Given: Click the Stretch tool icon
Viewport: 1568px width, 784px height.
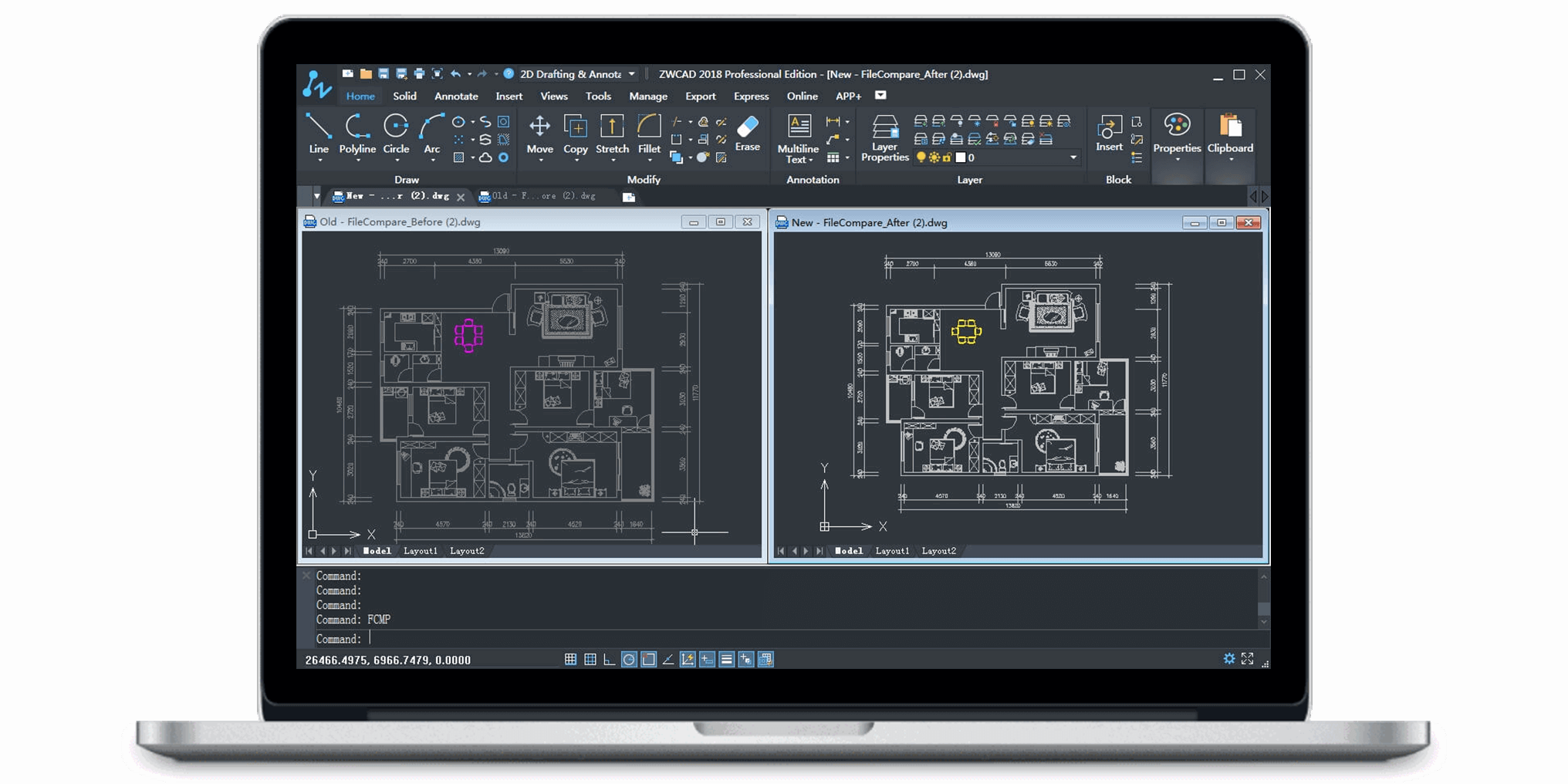Looking at the screenshot, I should coord(612,133).
